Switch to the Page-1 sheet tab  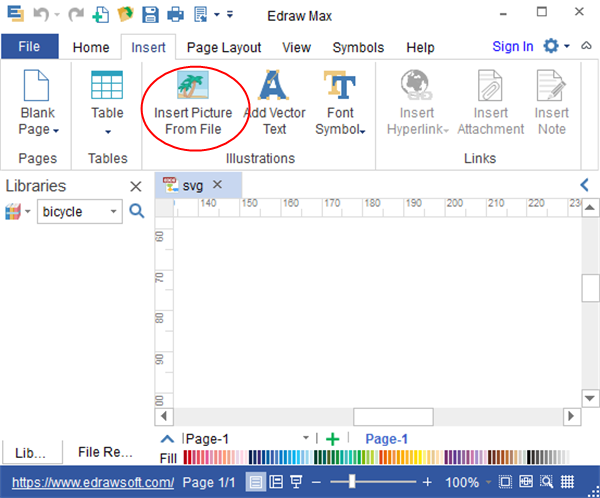[x=386, y=439]
